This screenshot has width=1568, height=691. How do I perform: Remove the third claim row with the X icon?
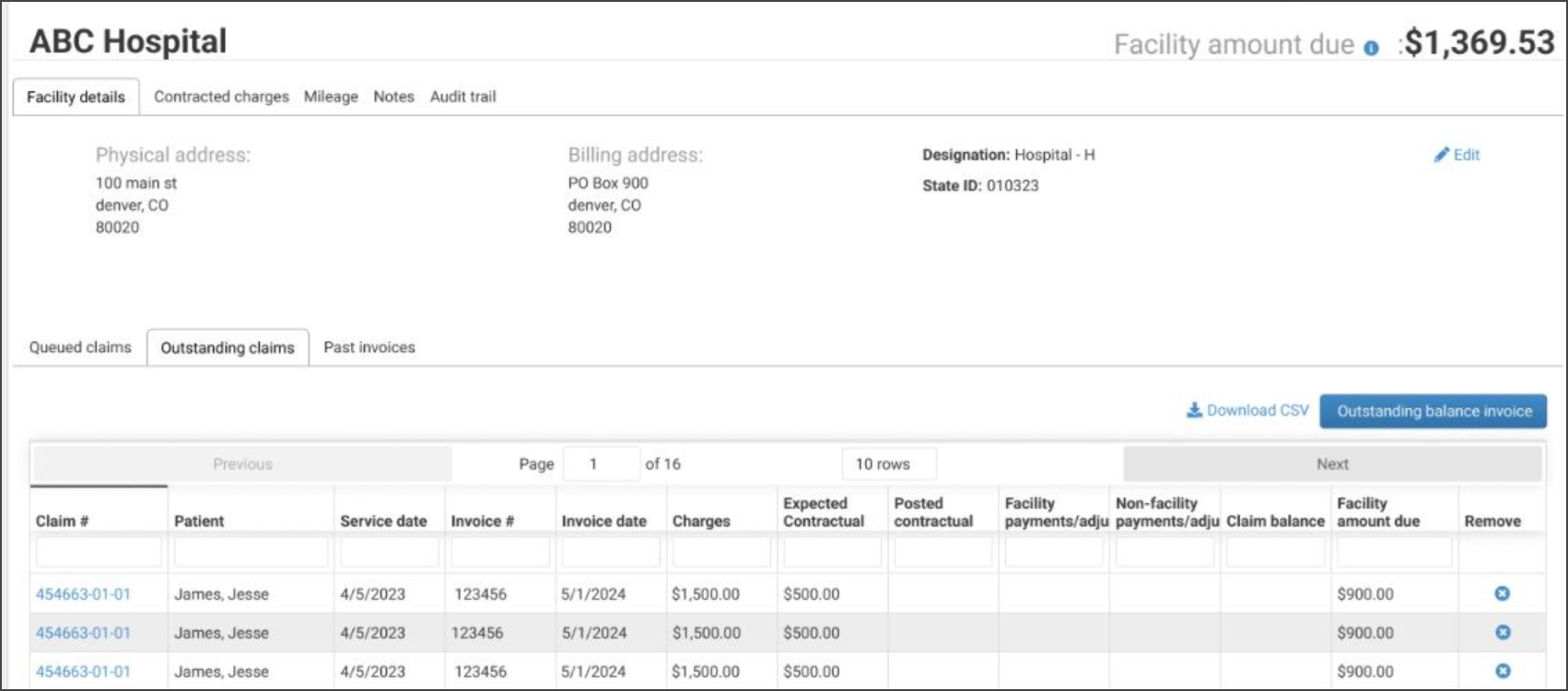pyautogui.click(x=1502, y=671)
